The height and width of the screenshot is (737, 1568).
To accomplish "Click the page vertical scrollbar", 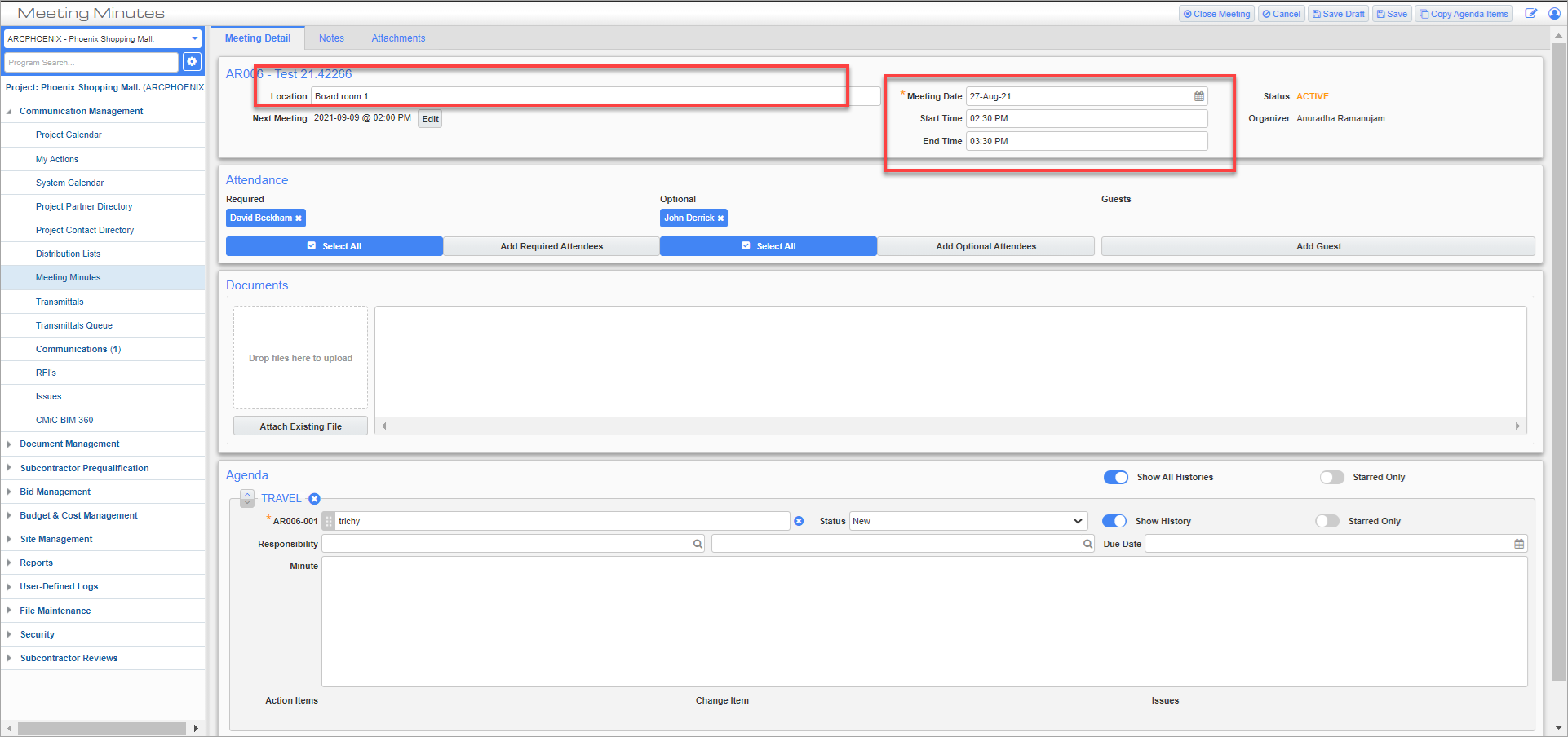I will (x=1559, y=363).
